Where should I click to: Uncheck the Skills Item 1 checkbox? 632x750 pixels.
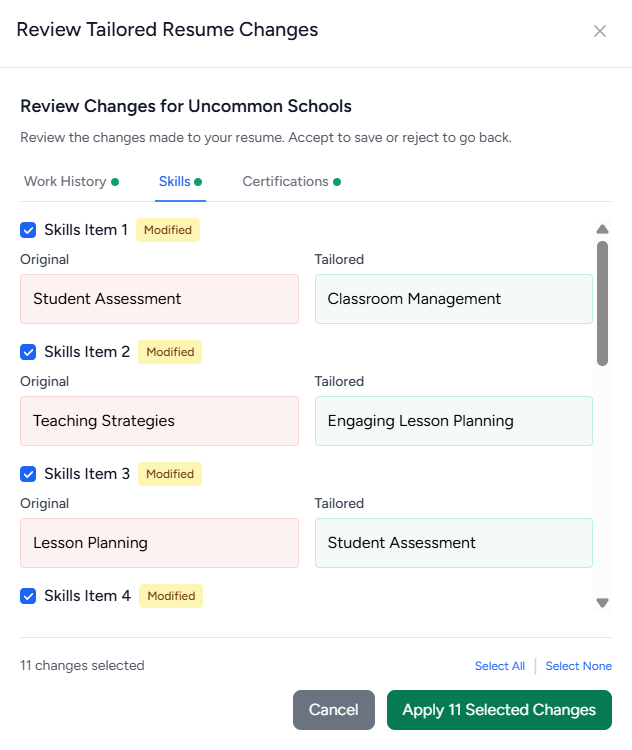click(x=28, y=230)
